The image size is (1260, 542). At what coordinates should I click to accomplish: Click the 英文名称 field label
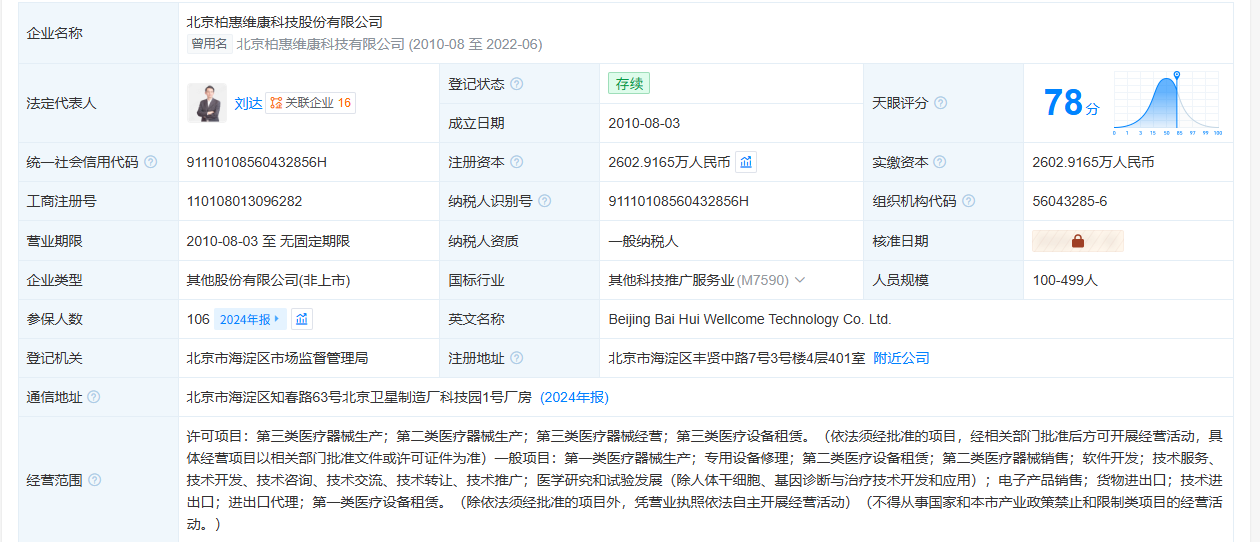click(x=476, y=319)
